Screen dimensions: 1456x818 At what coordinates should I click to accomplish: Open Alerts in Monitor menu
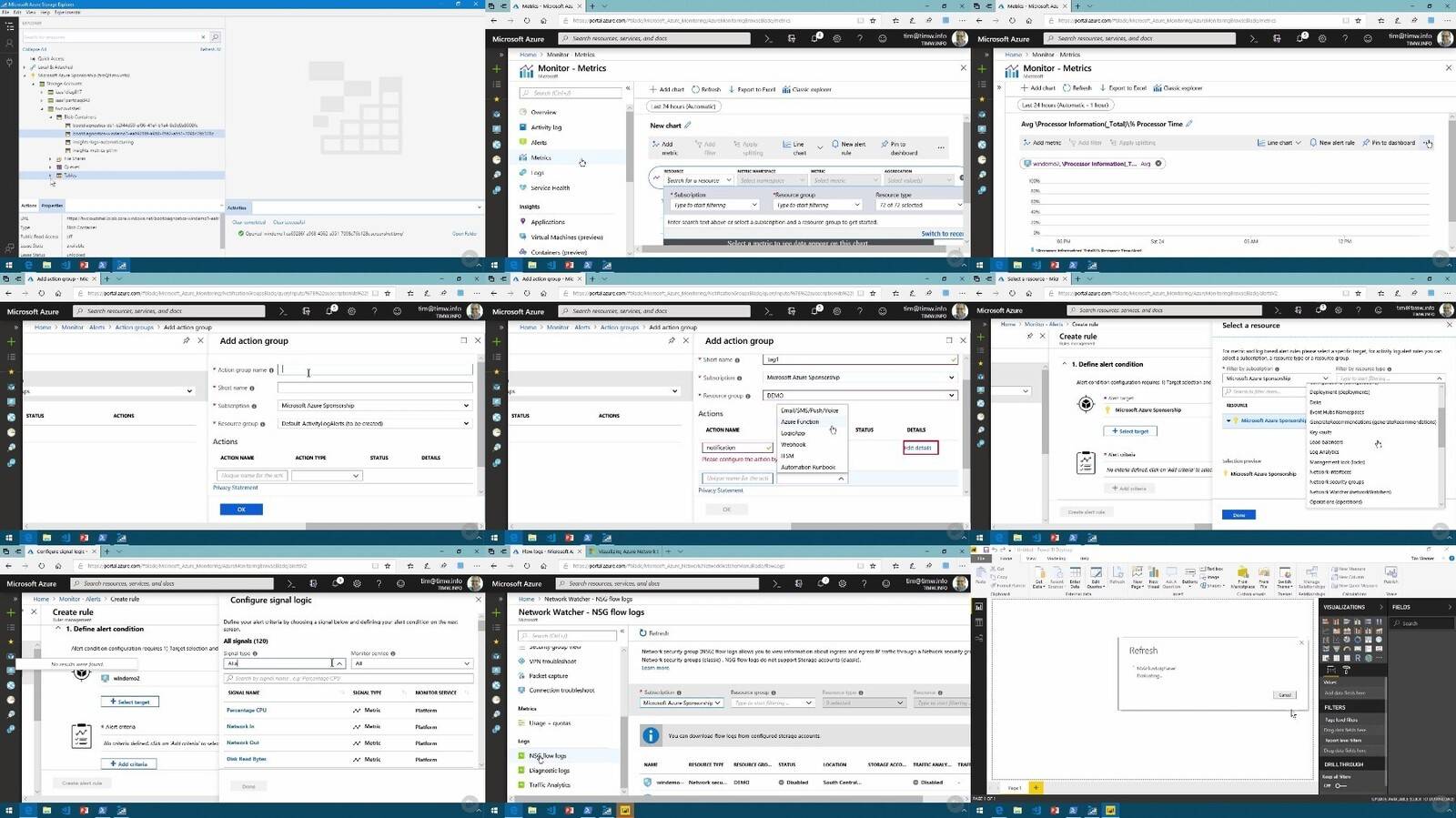539,142
